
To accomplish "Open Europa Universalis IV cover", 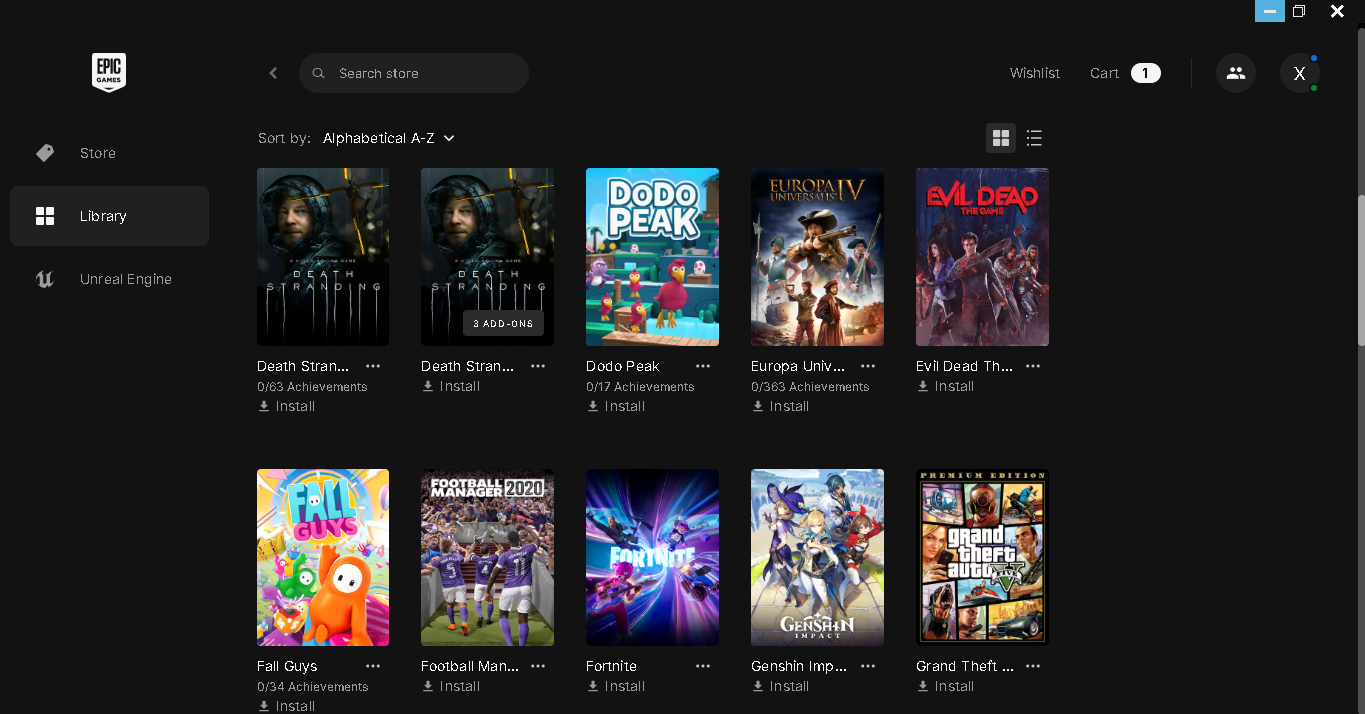I will coord(817,257).
